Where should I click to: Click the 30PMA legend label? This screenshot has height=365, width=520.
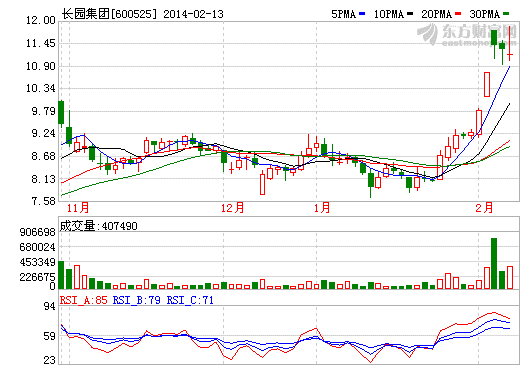coord(484,14)
